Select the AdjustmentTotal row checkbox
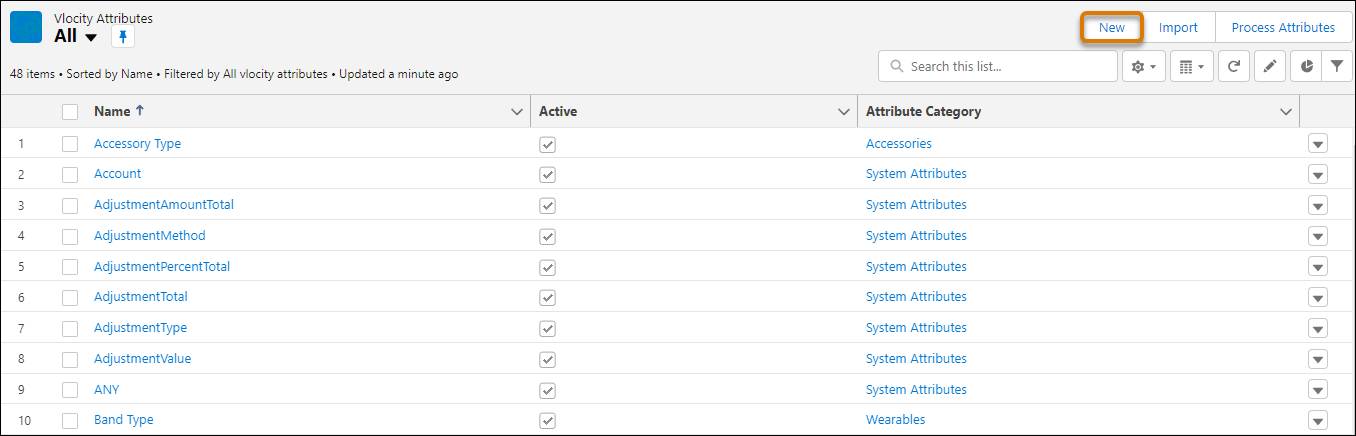Image resolution: width=1356 pixels, height=436 pixels. point(70,297)
